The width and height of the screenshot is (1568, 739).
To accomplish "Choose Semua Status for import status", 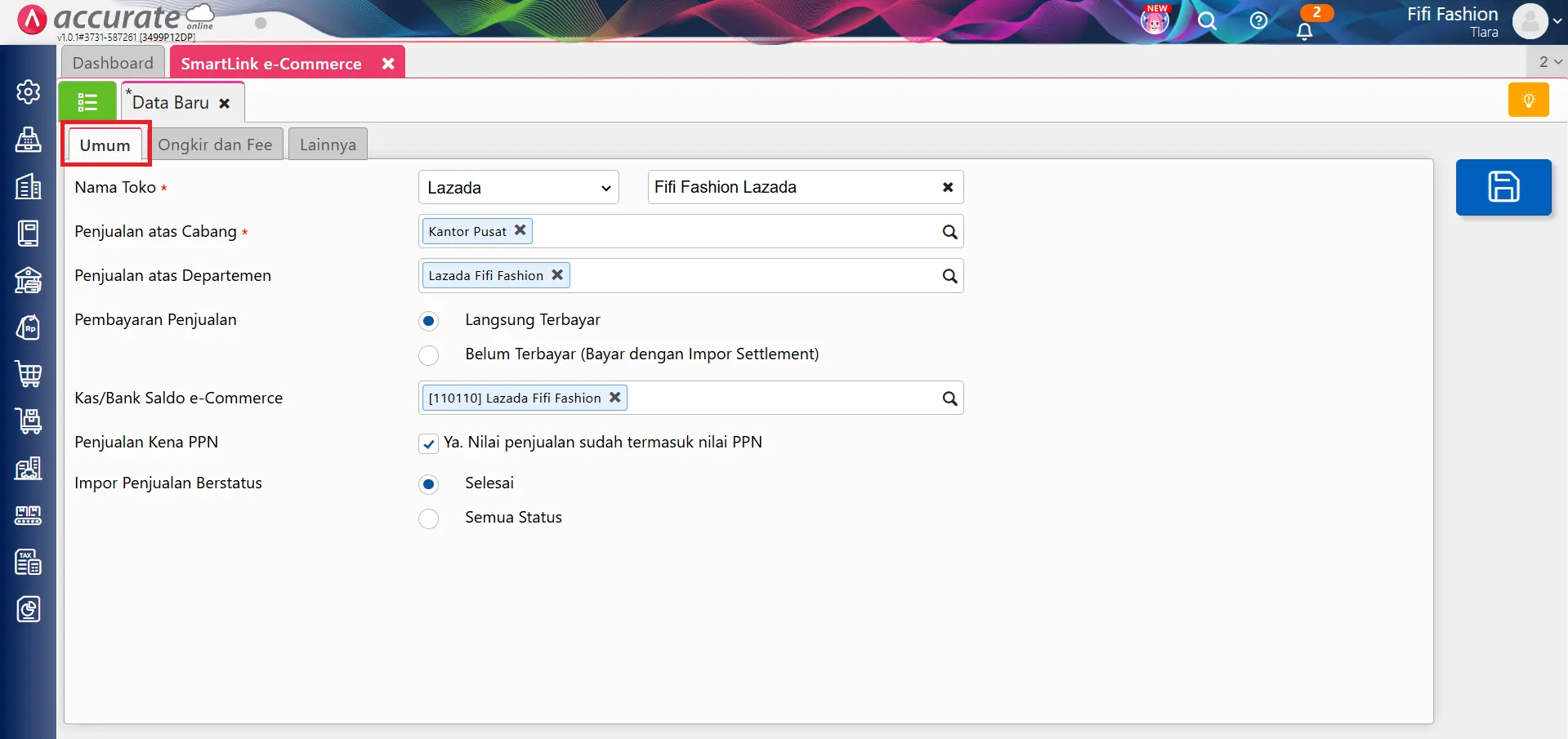I will pyautogui.click(x=428, y=519).
